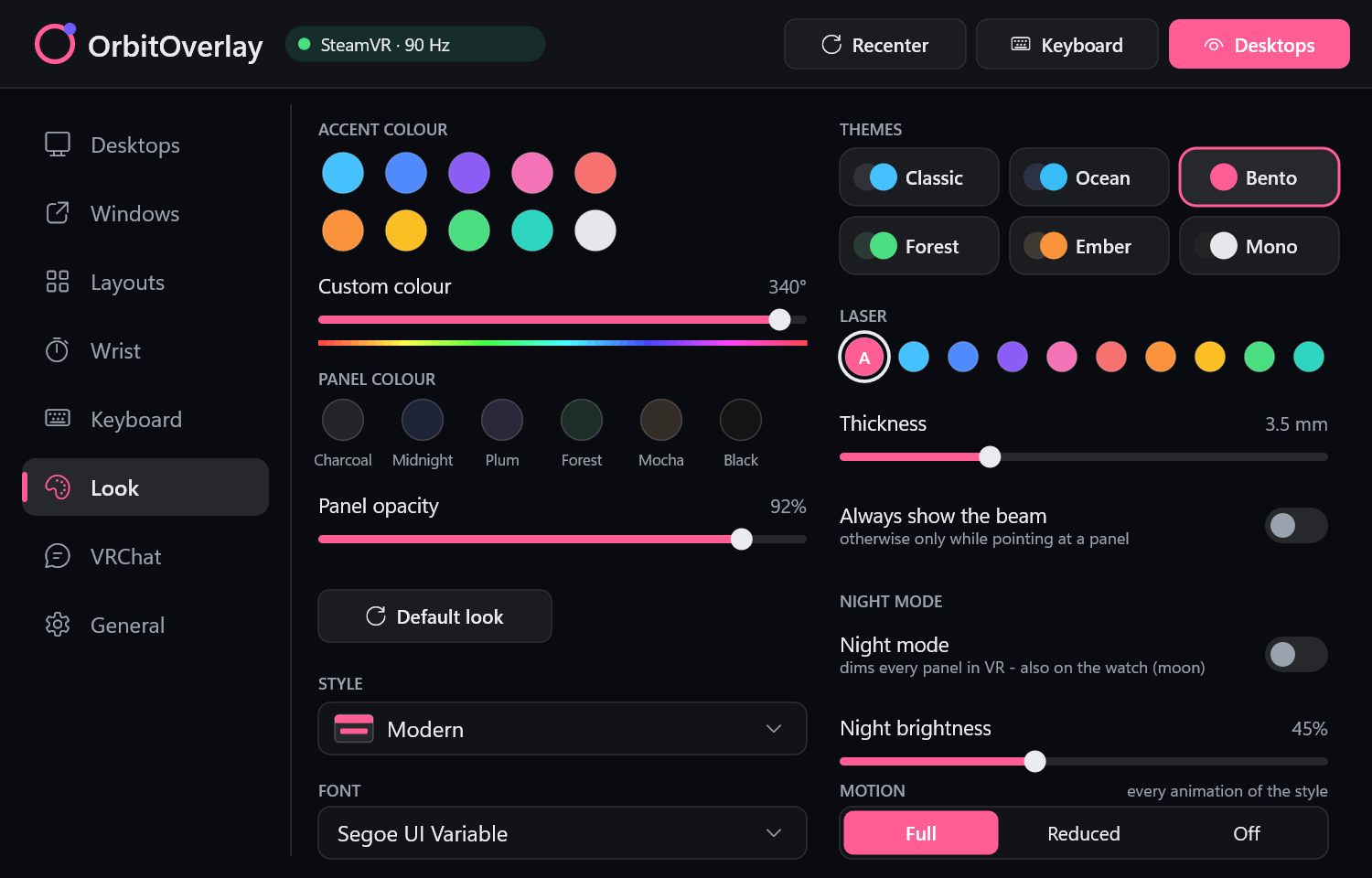Viewport: 1372px width, 878px height.
Task: Click the rainbow hue strip under Custom colour
Action: pos(563,343)
